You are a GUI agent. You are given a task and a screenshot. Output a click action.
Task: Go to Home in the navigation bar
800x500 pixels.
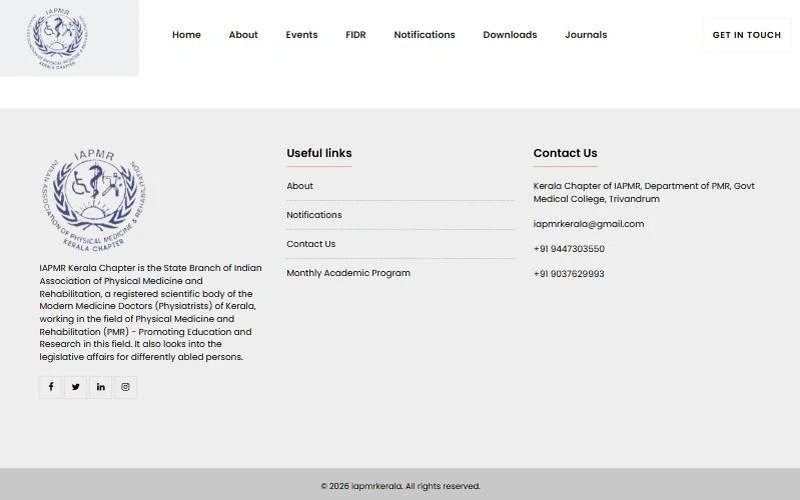pyautogui.click(x=186, y=35)
